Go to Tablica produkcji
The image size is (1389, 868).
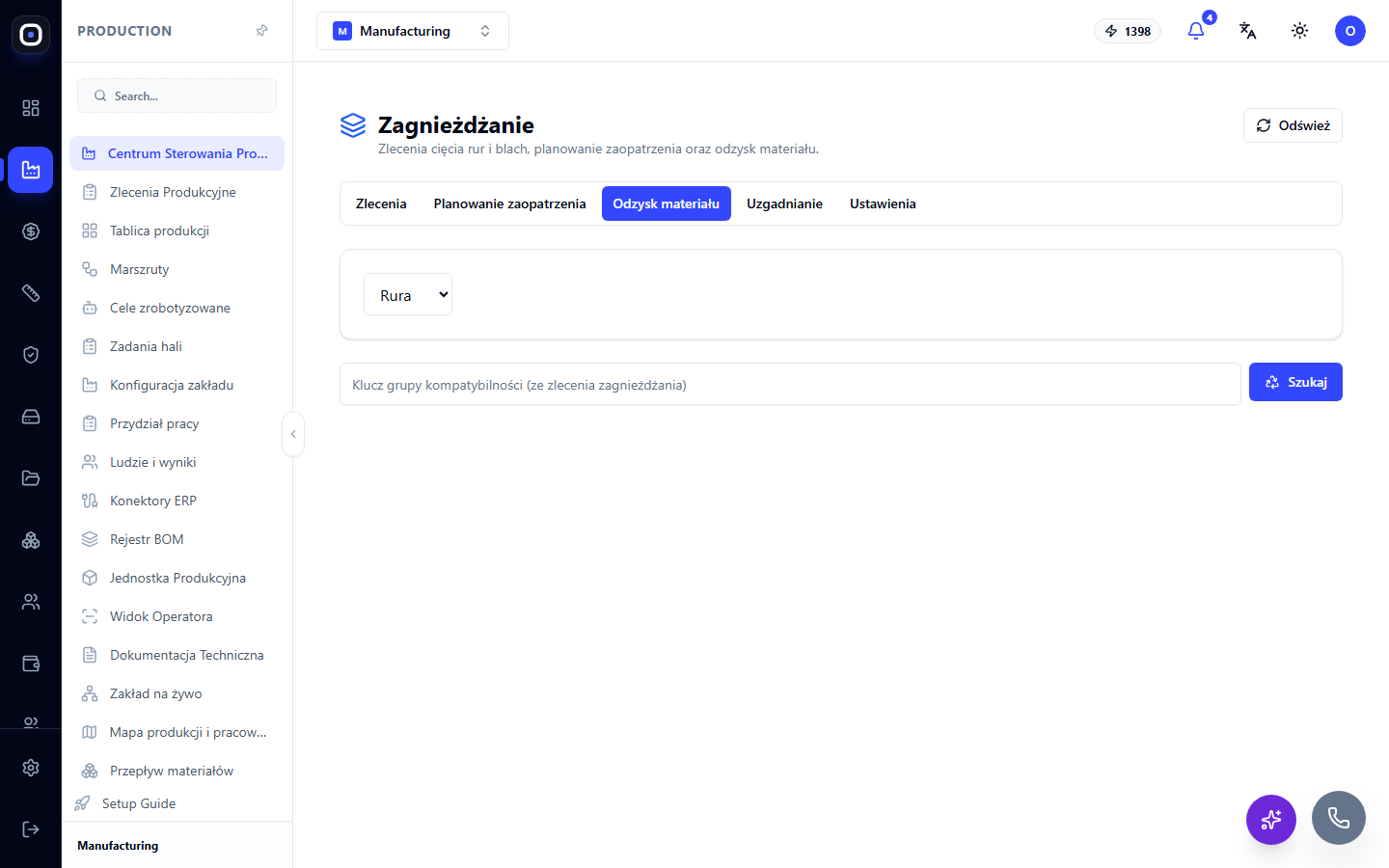point(177,231)
